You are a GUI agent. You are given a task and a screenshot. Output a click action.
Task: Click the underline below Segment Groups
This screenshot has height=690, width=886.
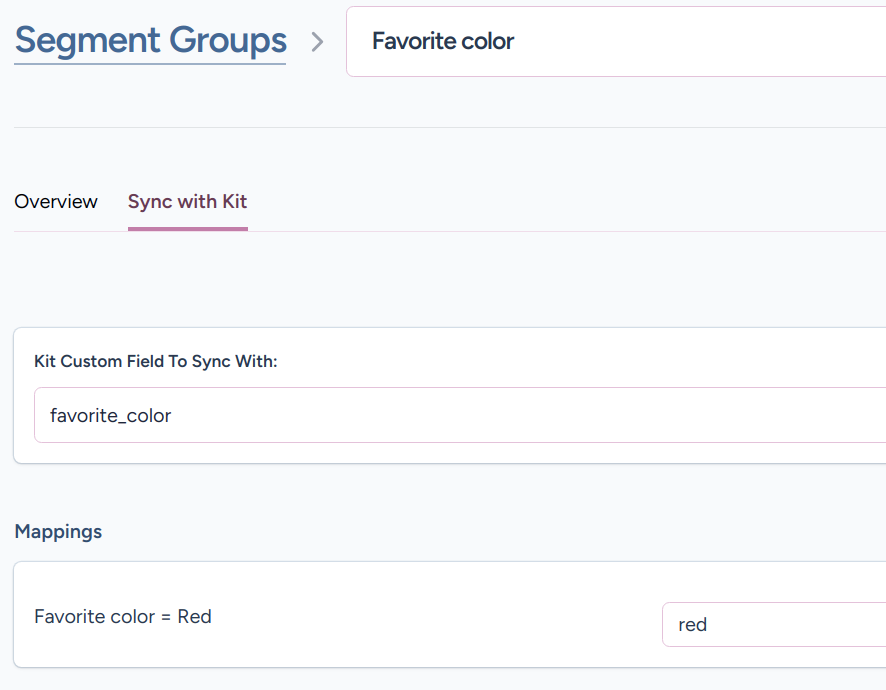[x=150, y=64]
